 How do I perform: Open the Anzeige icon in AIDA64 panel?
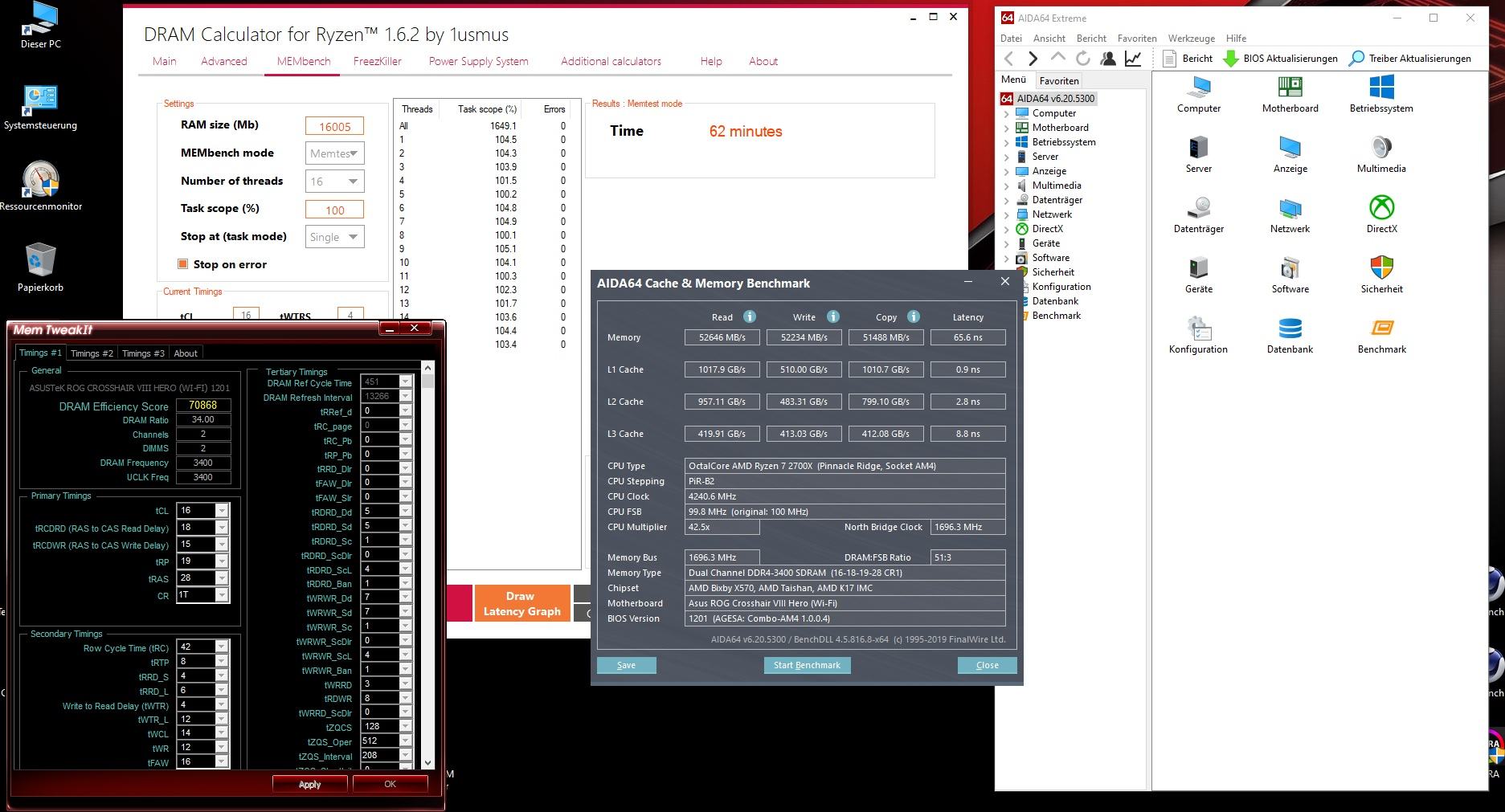click(x=1290, y=155)
